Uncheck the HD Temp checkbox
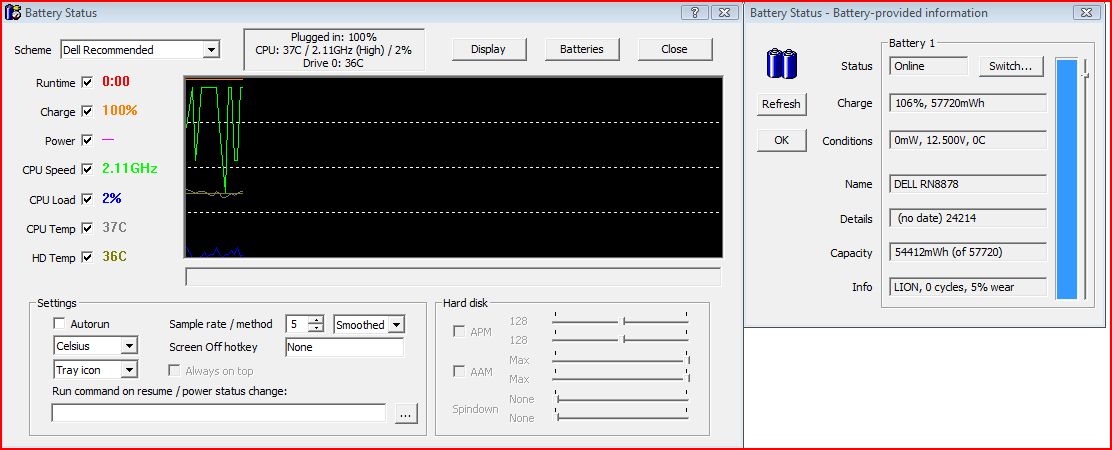Viewport: 1112px width, 450px height. click(x=87, y=257)
